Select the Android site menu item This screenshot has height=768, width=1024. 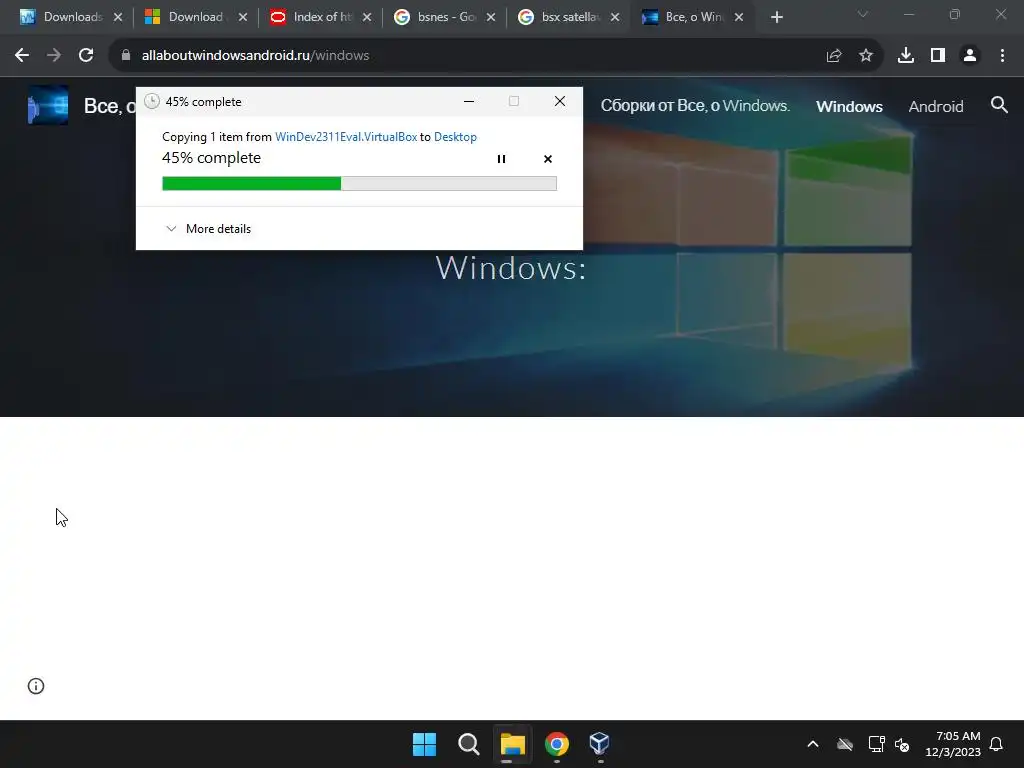coord(936,106)
